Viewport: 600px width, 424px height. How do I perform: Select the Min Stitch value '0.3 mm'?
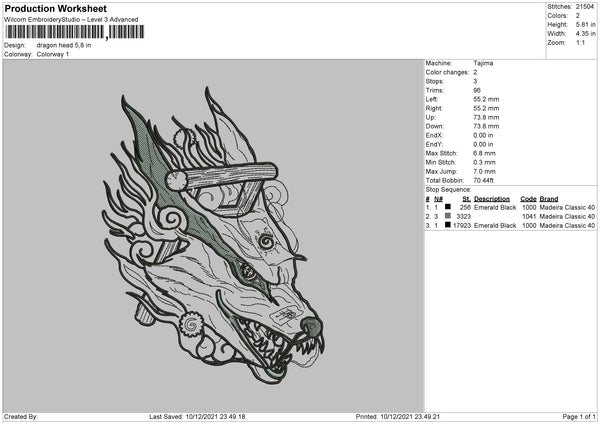484,162
